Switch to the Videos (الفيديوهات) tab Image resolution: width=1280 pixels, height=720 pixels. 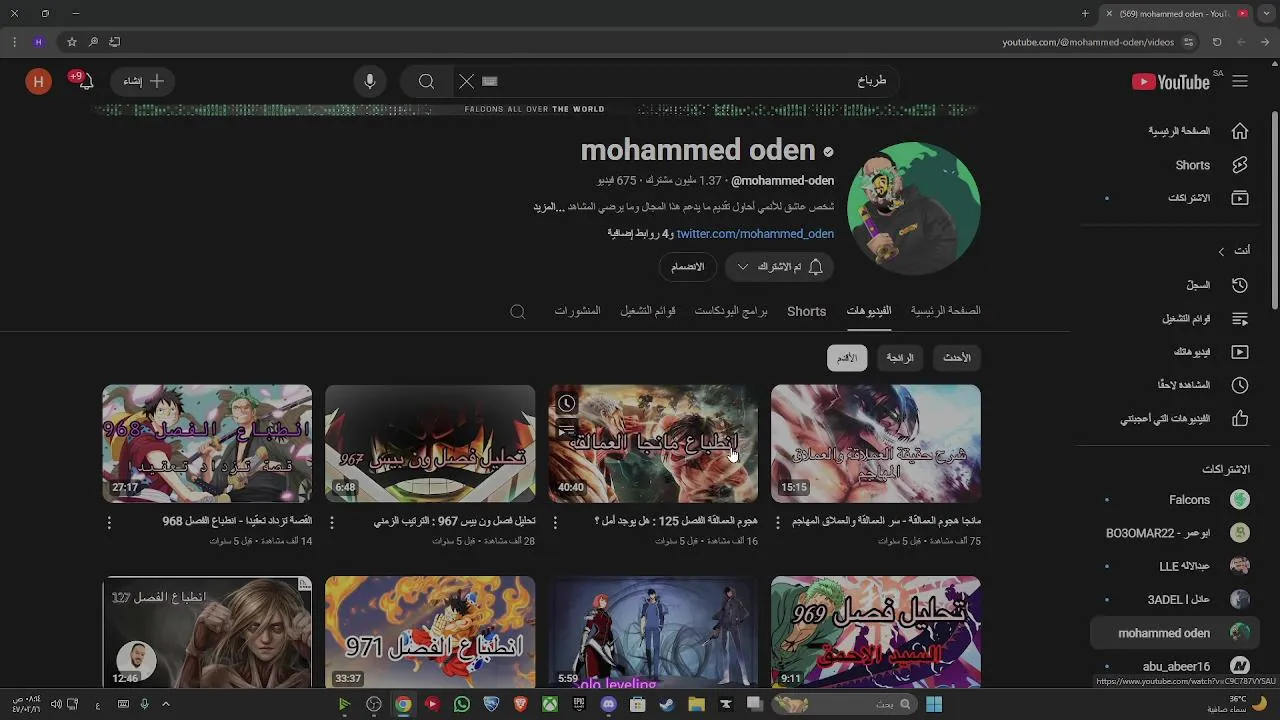point(869,311)
